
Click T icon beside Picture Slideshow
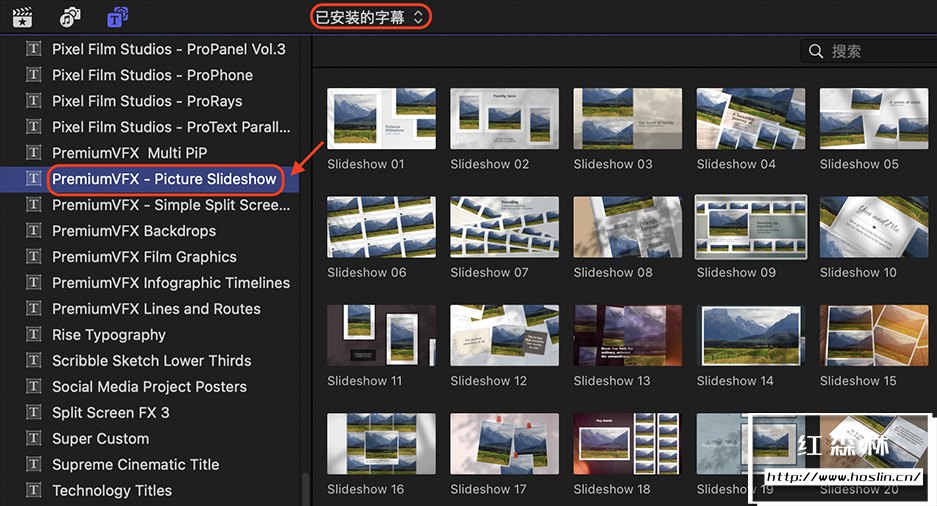(33, 179)
